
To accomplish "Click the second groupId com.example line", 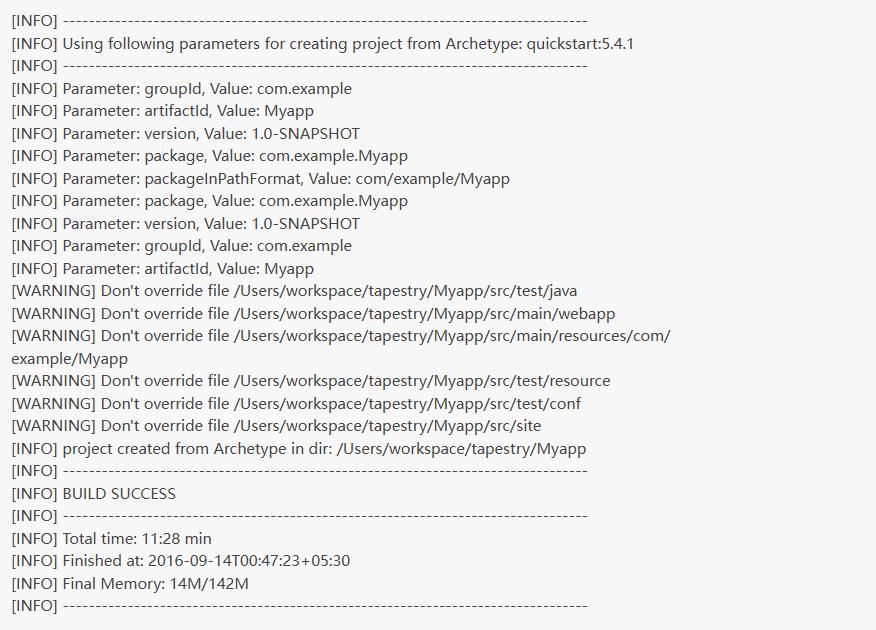I will 182,246.
